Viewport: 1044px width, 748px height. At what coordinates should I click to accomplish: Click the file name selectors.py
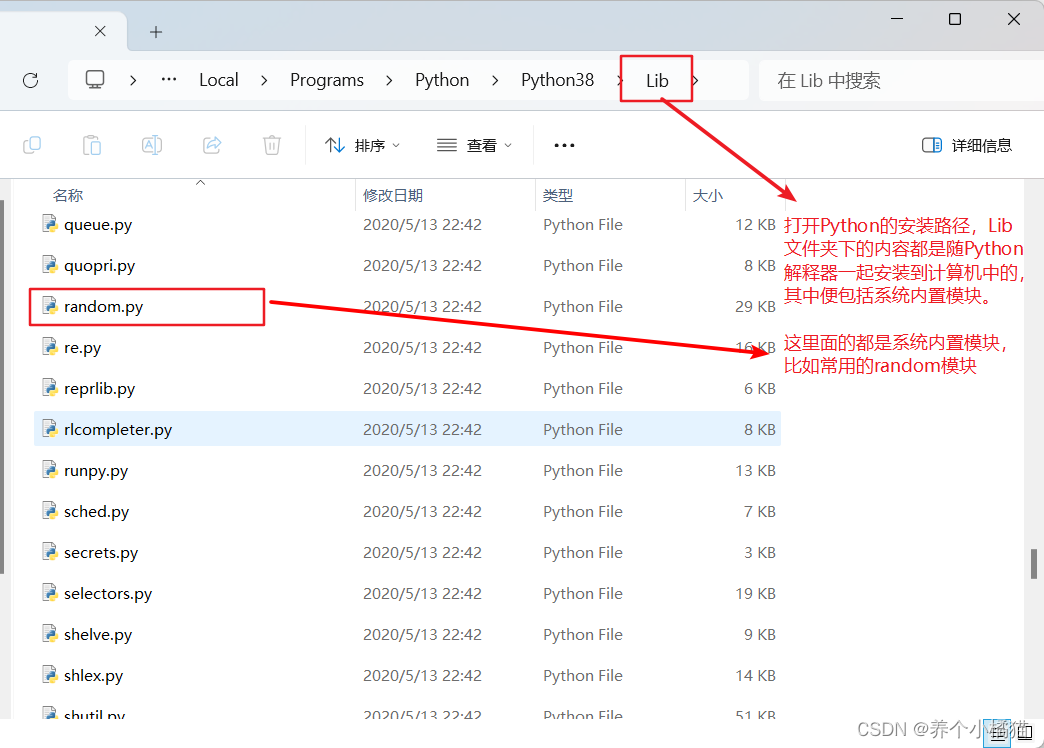point(108,593)
